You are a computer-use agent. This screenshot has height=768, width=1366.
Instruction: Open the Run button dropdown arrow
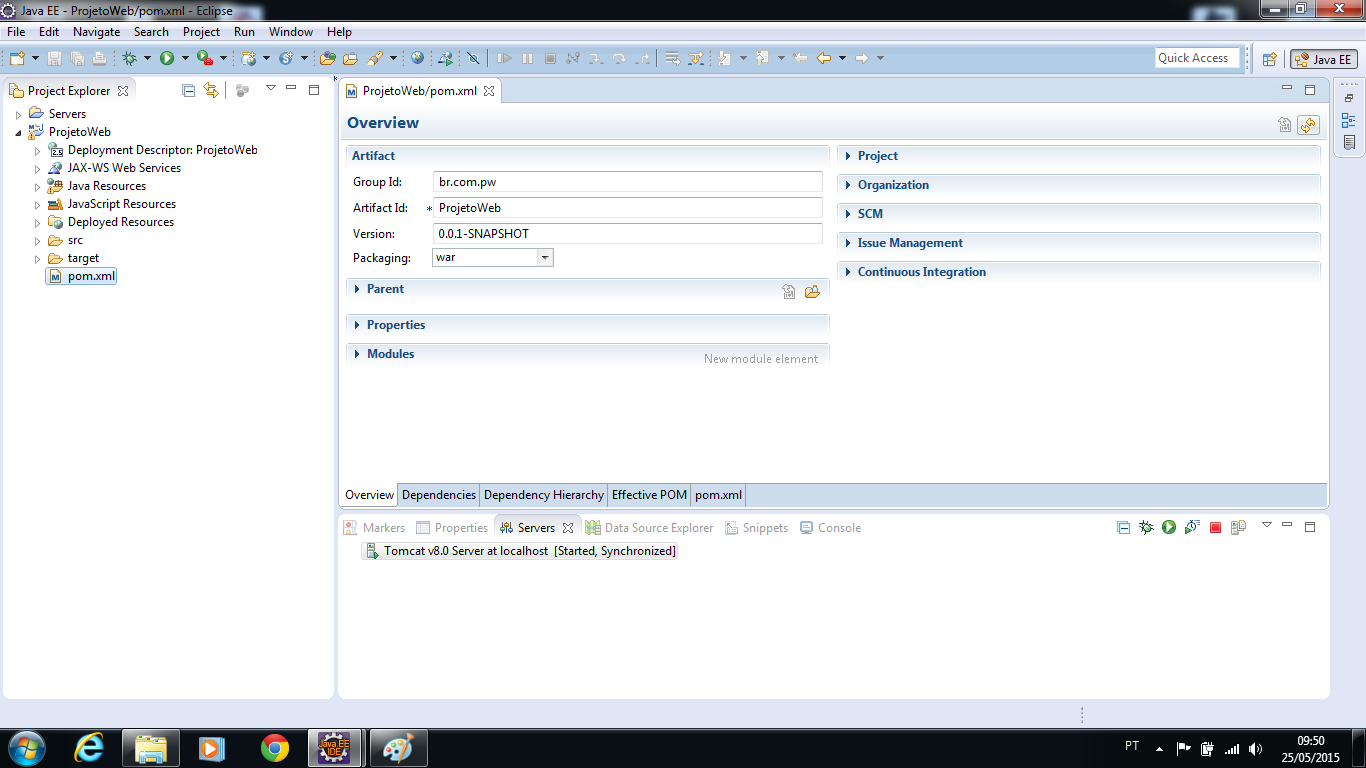[185, 58]
